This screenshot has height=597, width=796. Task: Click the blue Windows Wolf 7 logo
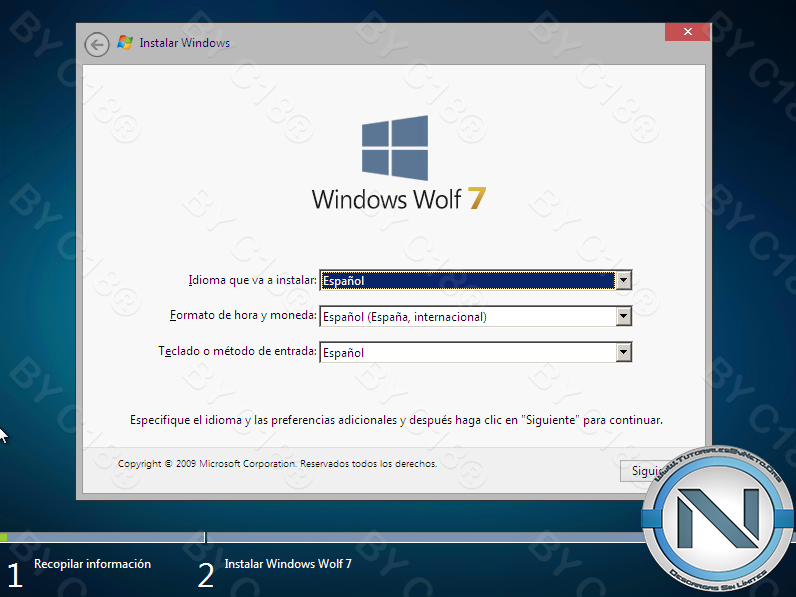(395, 148)
